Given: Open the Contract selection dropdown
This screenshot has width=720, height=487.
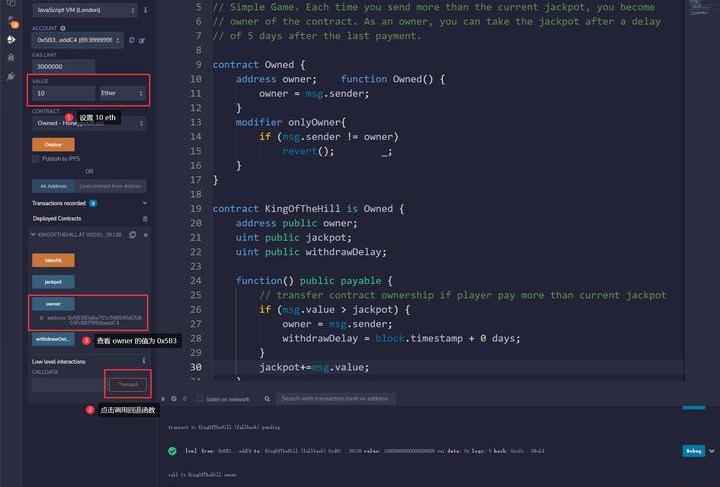Looking at the screenshot, I should tap(88, 123).
